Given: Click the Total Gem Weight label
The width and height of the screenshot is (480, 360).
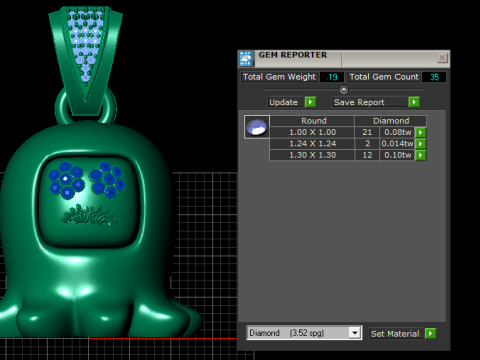Looking at the screenshot, I should [279, 77].
